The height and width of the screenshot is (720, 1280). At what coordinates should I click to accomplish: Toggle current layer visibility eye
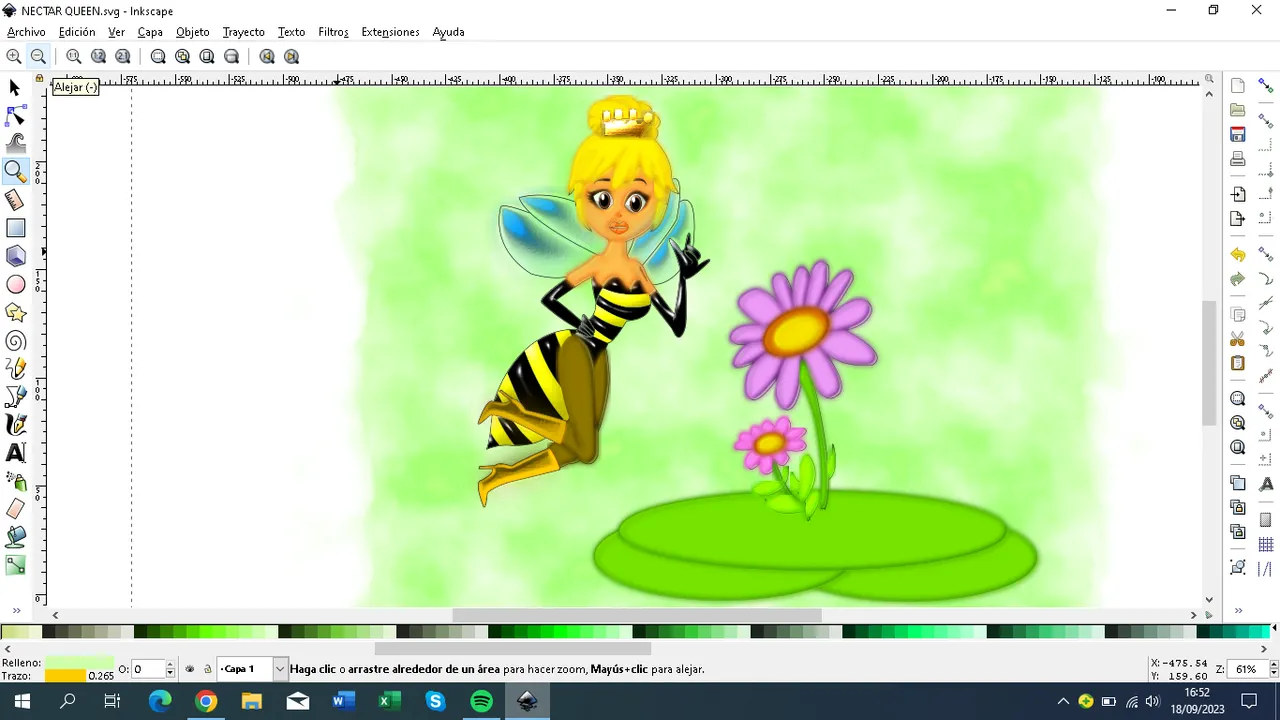coord(190,669)
